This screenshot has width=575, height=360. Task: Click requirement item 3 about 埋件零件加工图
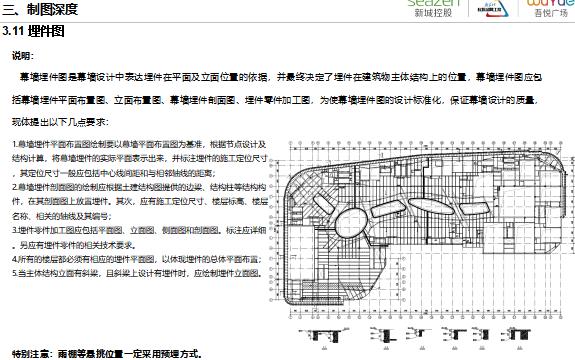pyautogui.click(x=139, y=238)
